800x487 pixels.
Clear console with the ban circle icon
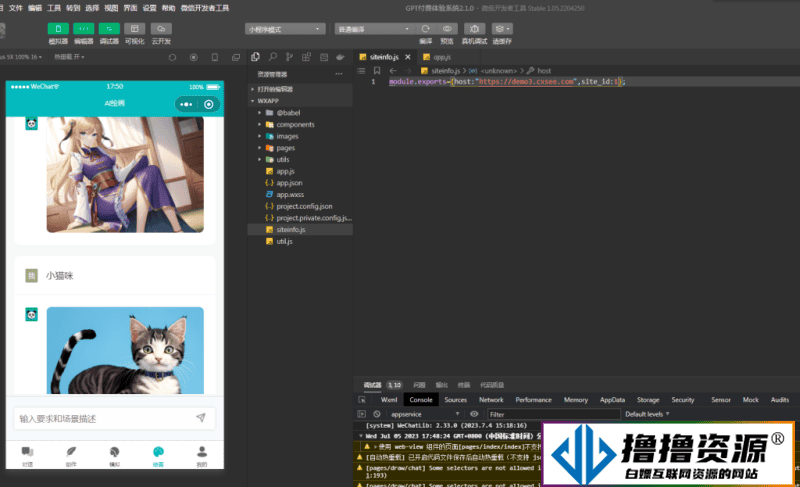pyautogui.click(x=377, y=414)
